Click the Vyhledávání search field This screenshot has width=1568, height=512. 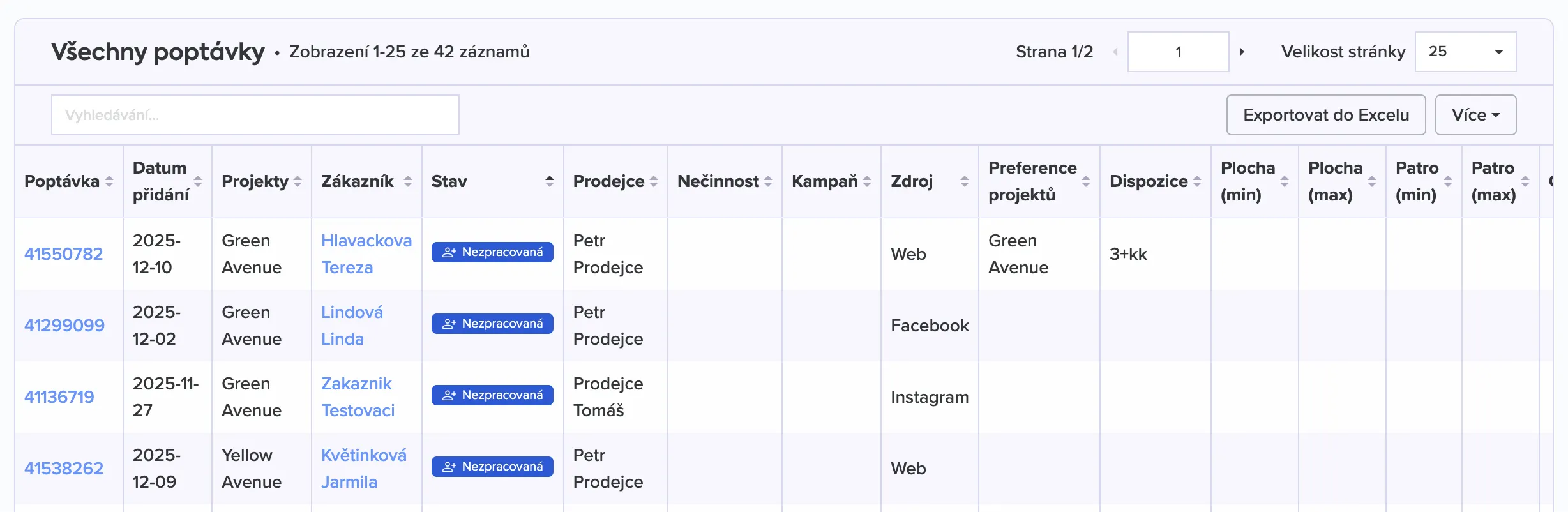click(x=255, y=115)
